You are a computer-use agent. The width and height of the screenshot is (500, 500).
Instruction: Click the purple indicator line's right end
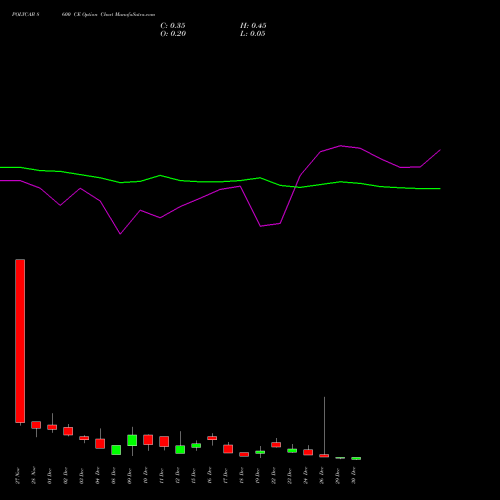pyautogui.click(x=440, y=150)
